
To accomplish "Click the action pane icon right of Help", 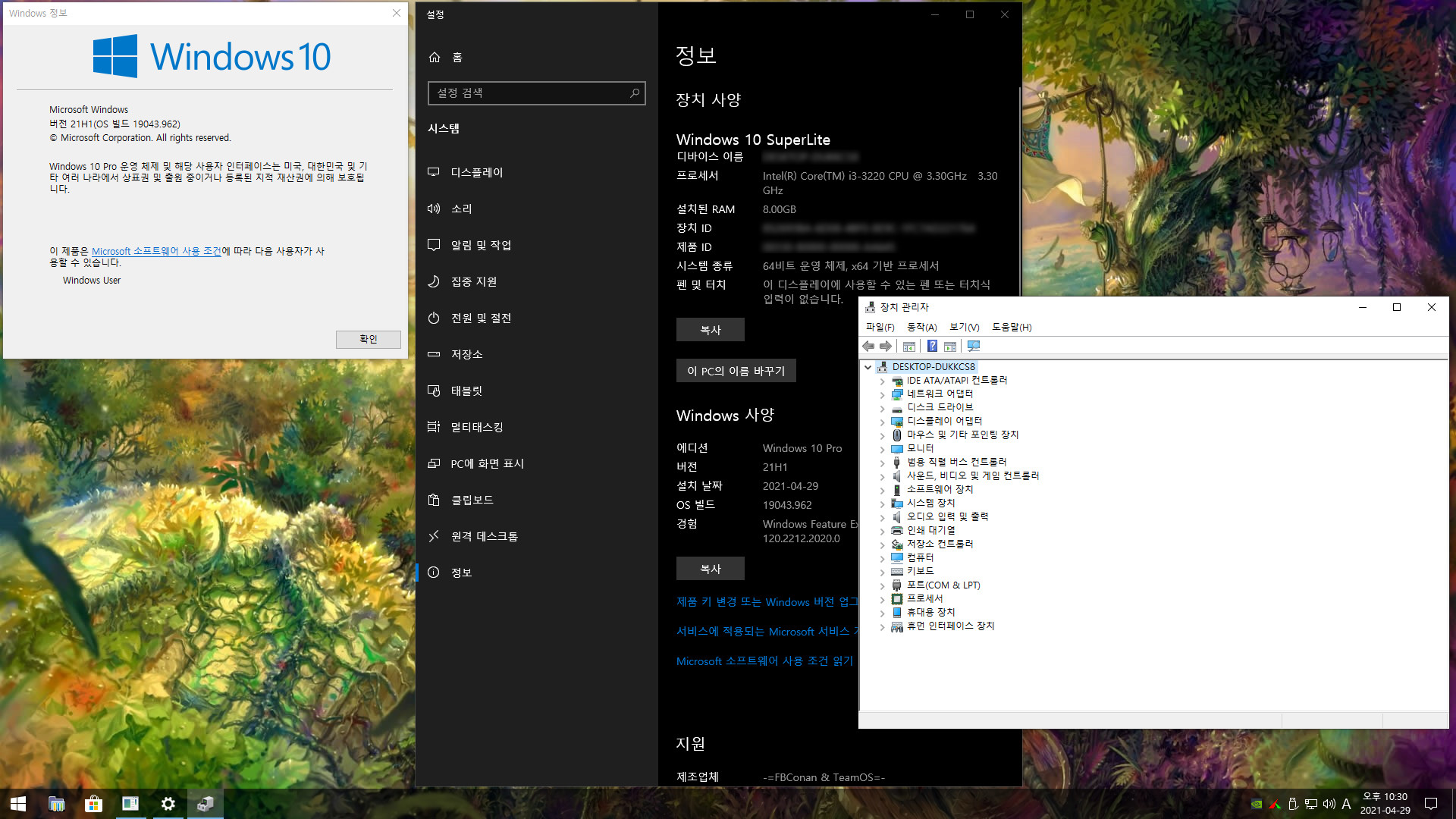I will pos(950,347).
